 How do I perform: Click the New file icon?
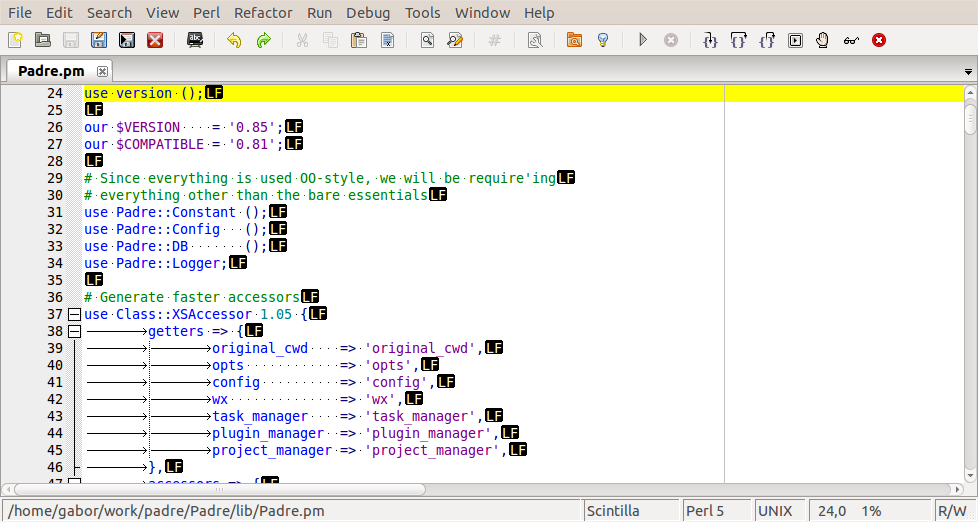(15, 41)
